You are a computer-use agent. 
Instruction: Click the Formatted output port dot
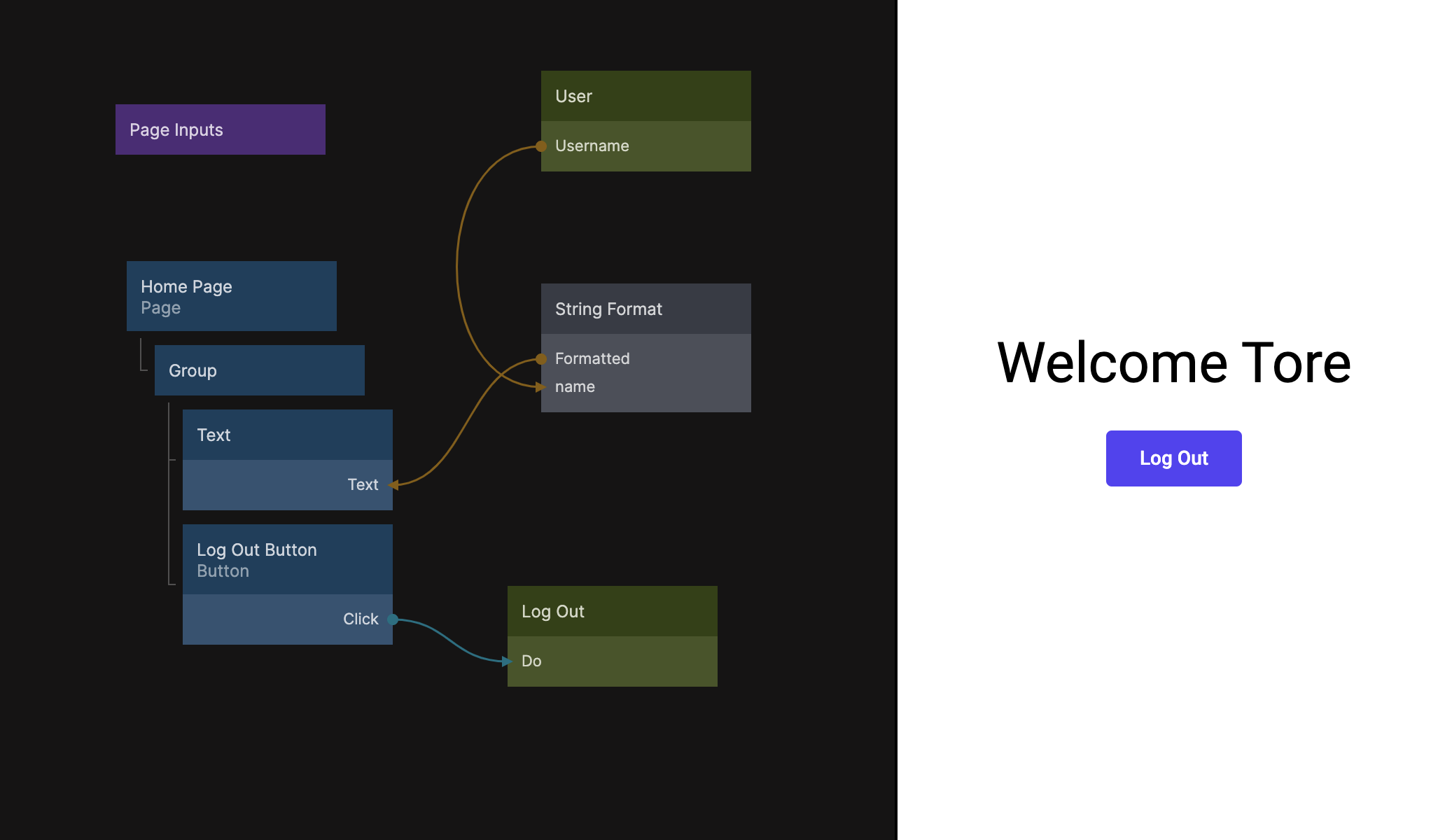541,359
